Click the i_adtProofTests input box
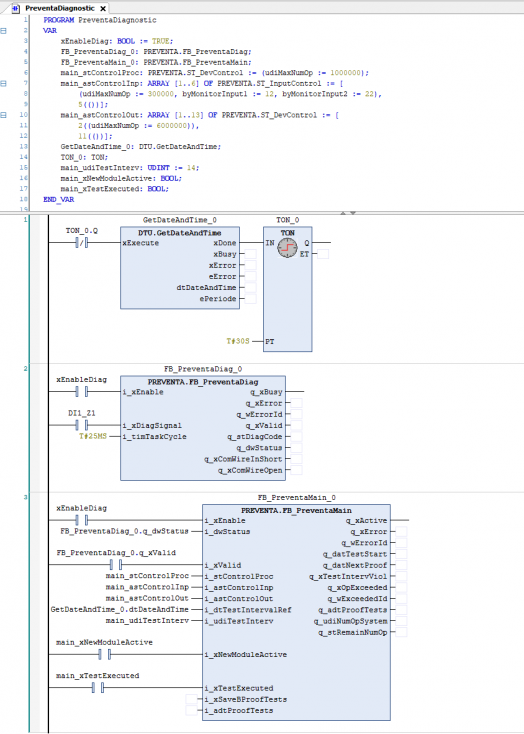Screen dimensions: 524x734 point(192,711)
